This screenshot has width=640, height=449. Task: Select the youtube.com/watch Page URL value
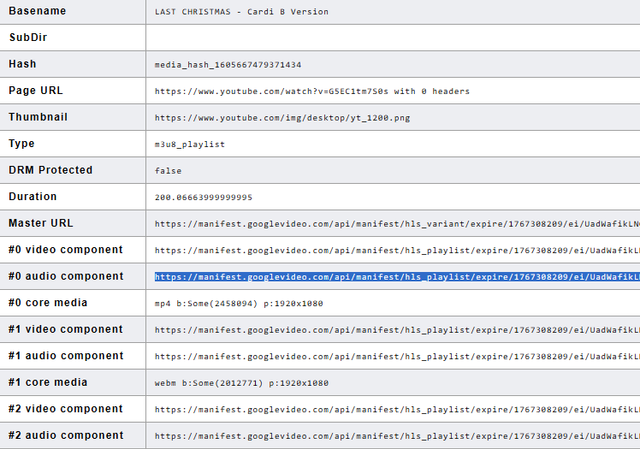point(312,91)
